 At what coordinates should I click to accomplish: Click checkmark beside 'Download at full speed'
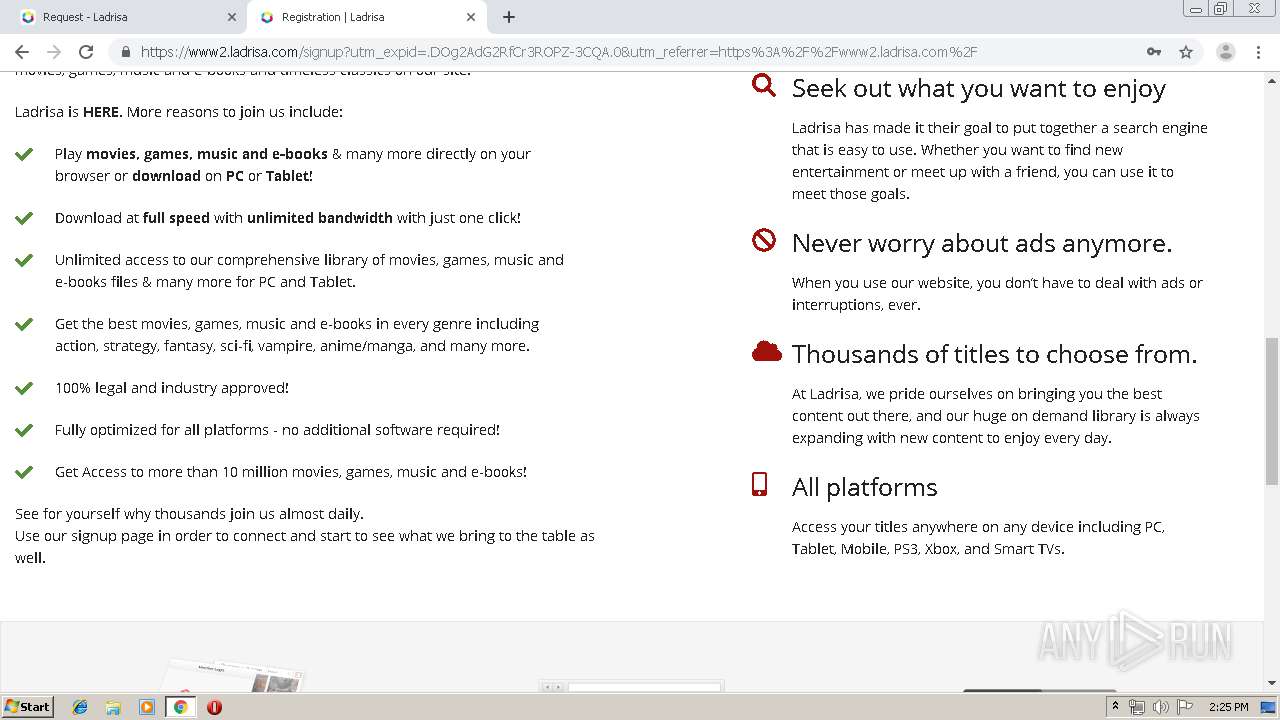pos(24,218)
